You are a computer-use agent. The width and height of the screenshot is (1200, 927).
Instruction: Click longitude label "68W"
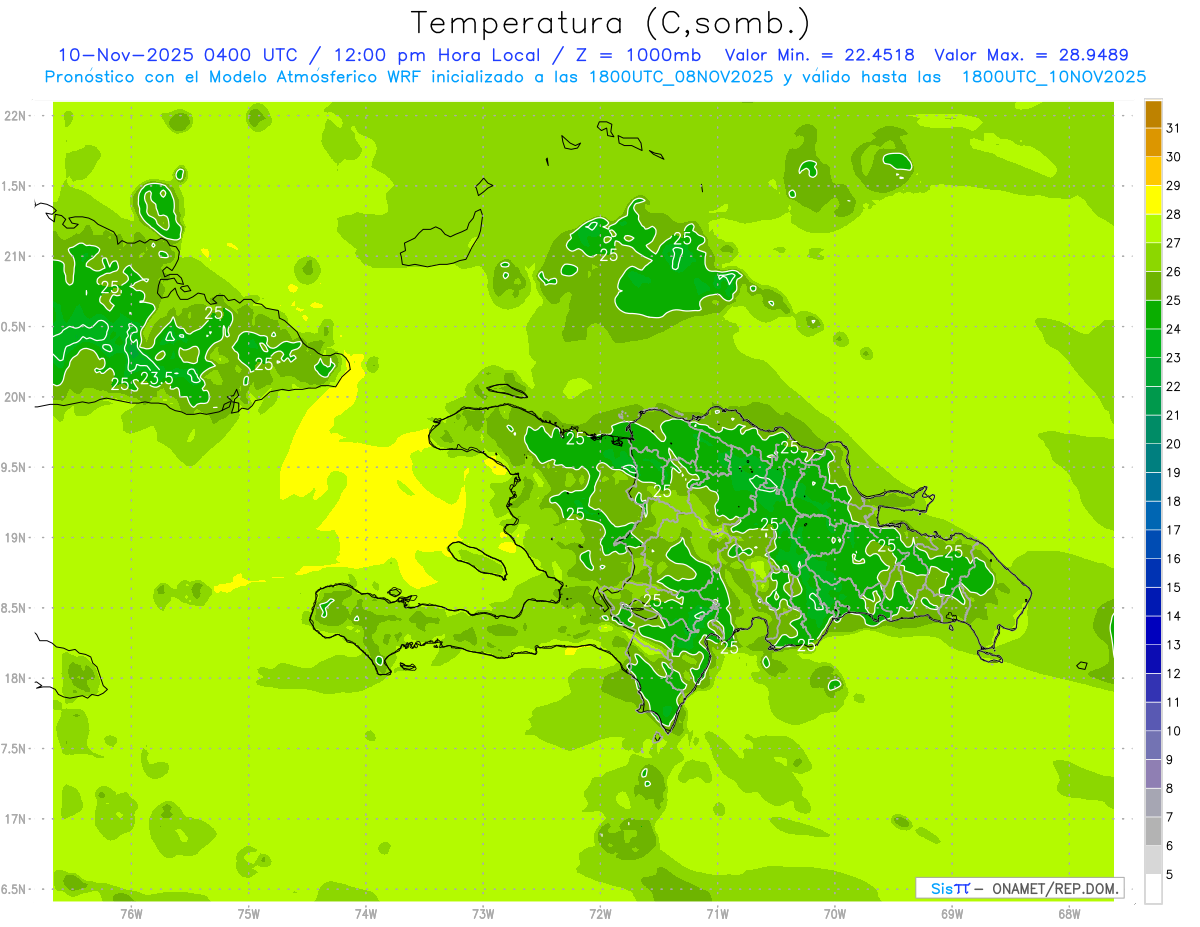pos(1069,914)
